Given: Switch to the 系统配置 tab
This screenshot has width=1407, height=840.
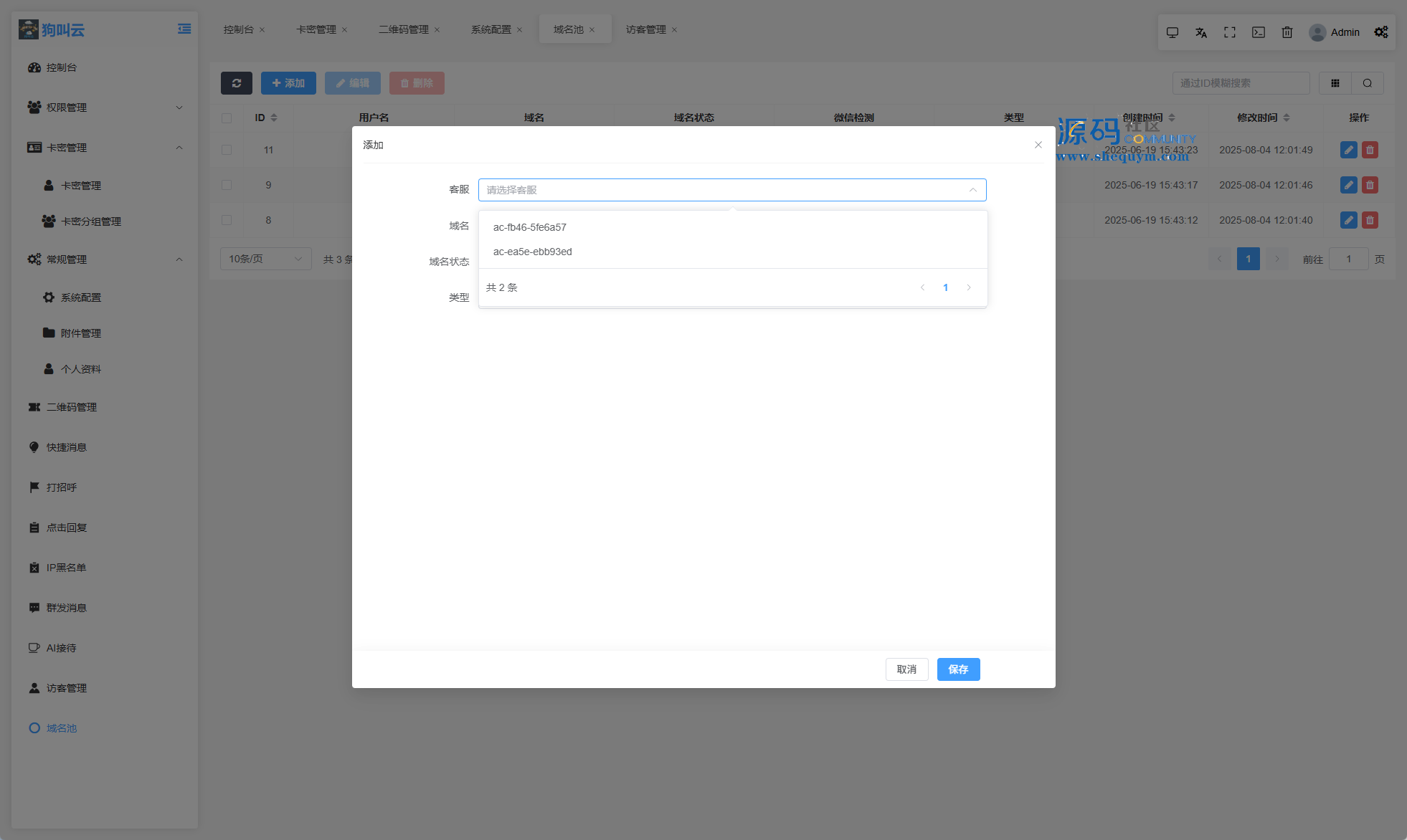Looking at the screenshot, I should tap(491, 29).
